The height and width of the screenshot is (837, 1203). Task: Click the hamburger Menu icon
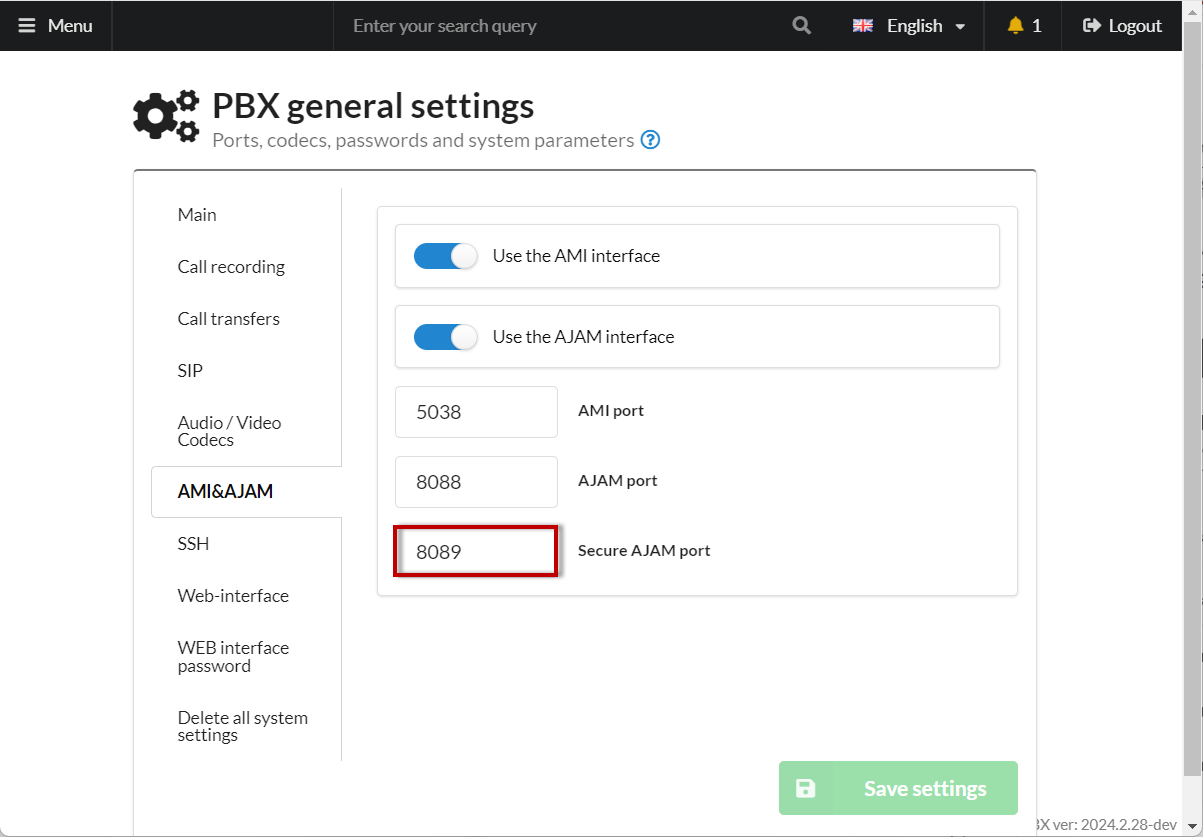tap(27, 26)
